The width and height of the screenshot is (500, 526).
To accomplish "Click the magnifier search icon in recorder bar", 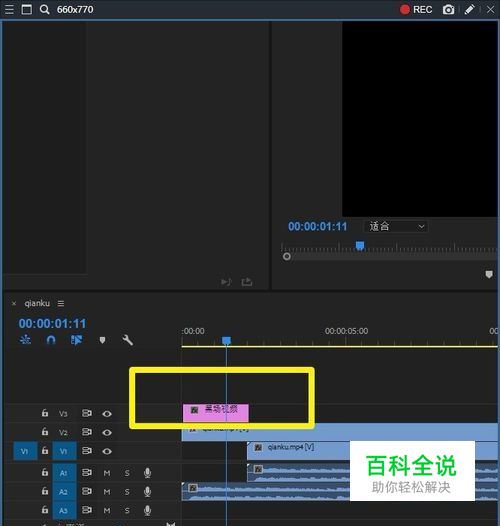I will [44, 9].
